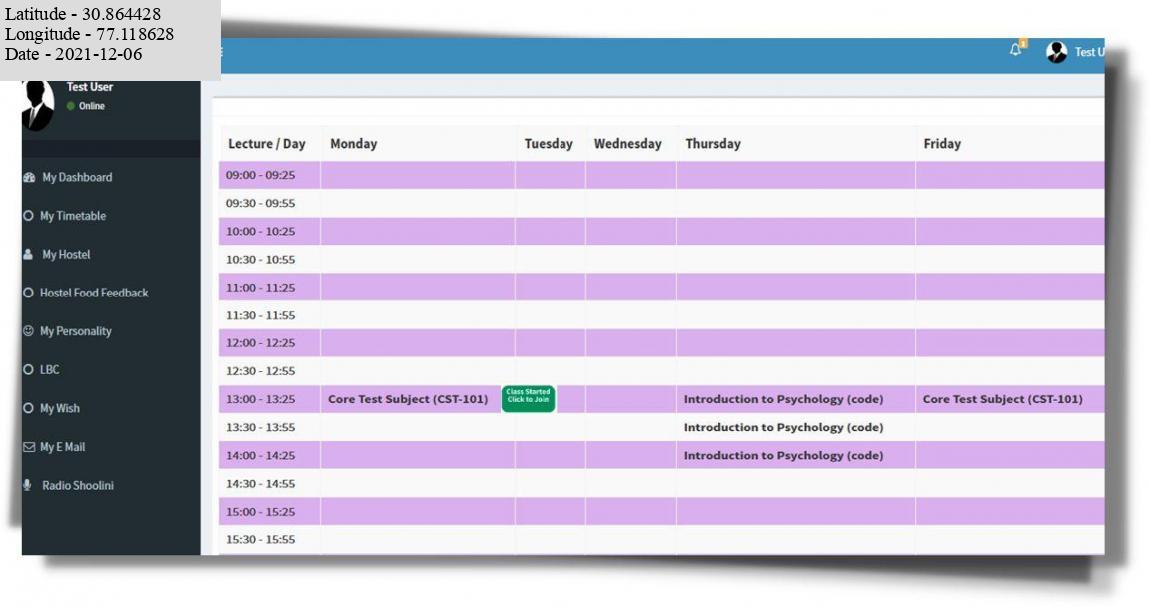
Task: Click the Friday column header
Action: tap(942, 144)
